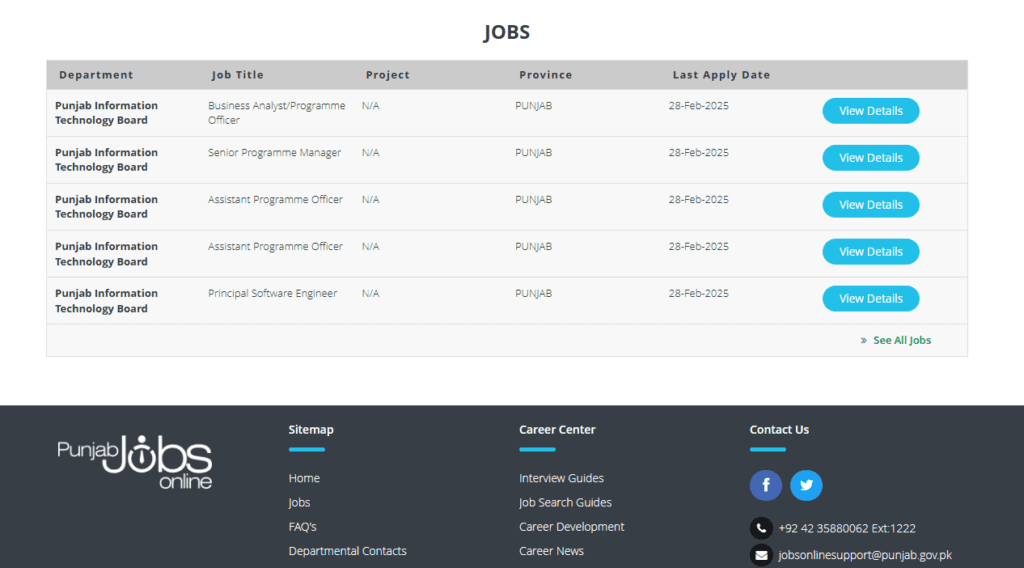Click the double-chevron icon before See All Jobs
Viewport: 1024px width, 568px height.
click(x=863, y=340)
